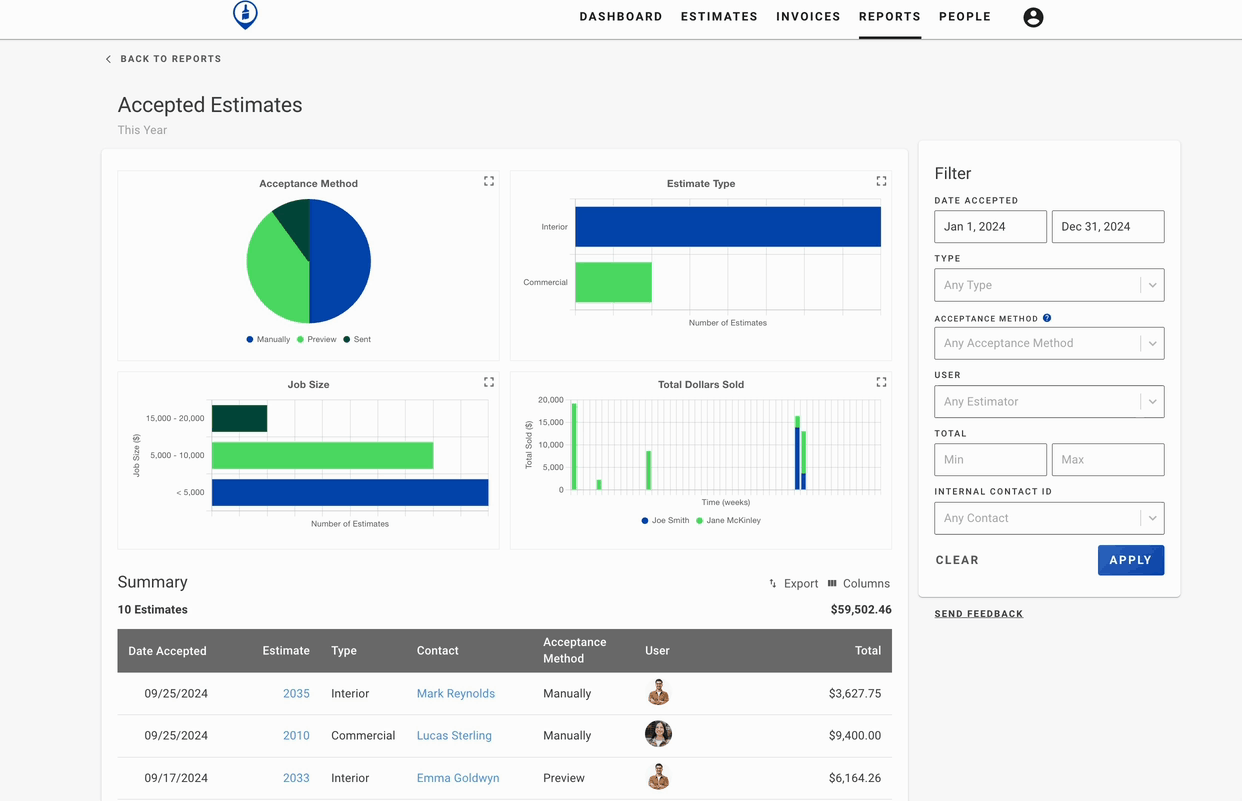Click user avatar in estimate 2035 row
The width and height of the screenshot is (1242, 801).
pos(658,692)
